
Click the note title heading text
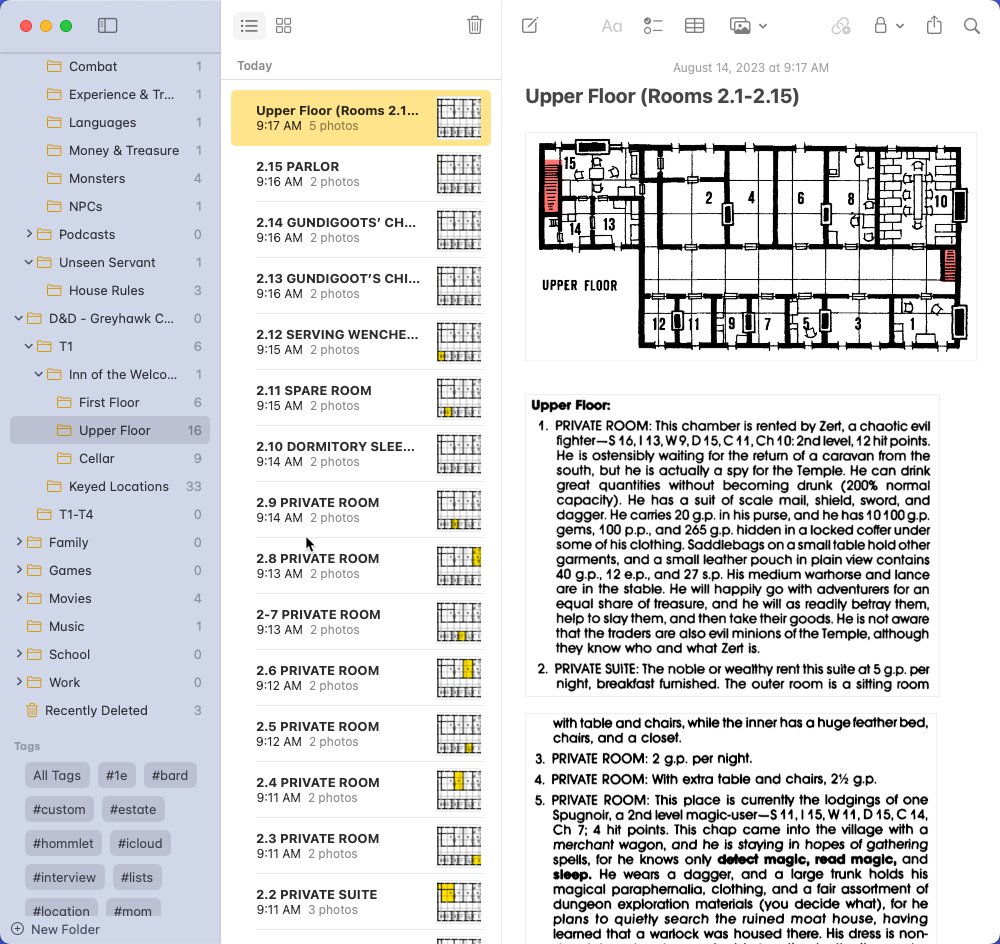(662, 96)
